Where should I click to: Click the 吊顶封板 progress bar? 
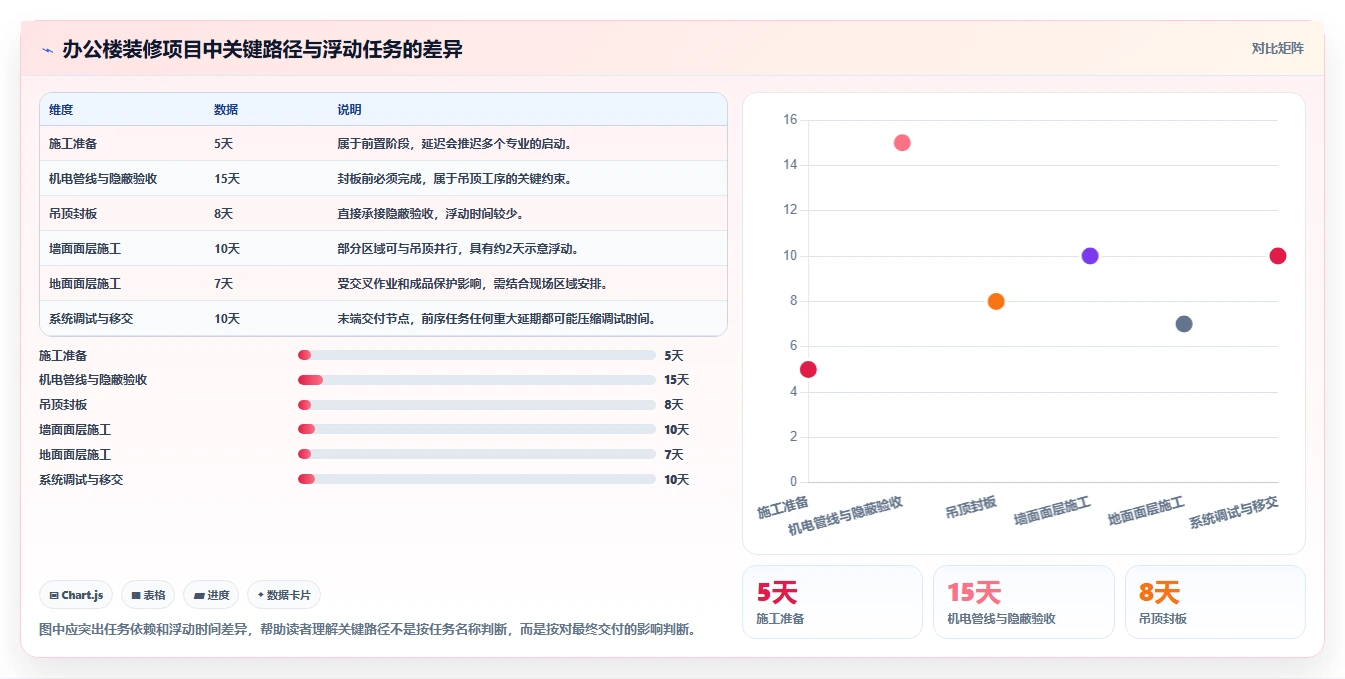(x=477, y=405)
